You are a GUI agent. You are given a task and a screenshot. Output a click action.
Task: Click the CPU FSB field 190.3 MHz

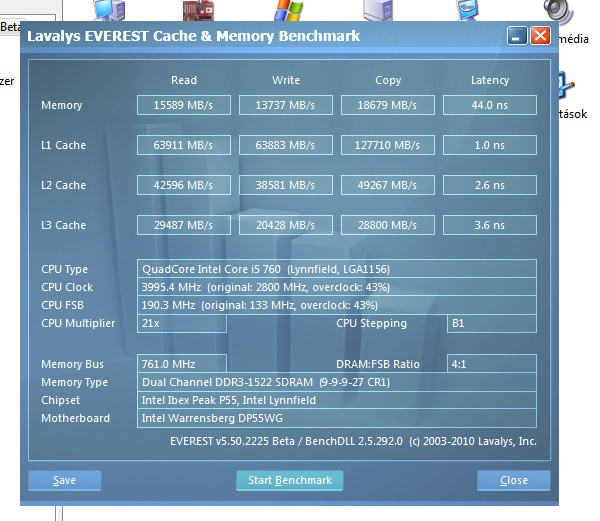click(337, 305)
